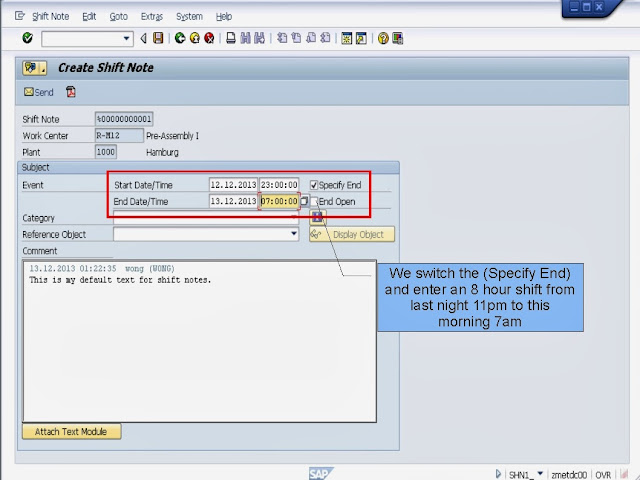Viewport: 640px width, 480px height.
Task: Open the Edit menu
Action: [89, 16]
